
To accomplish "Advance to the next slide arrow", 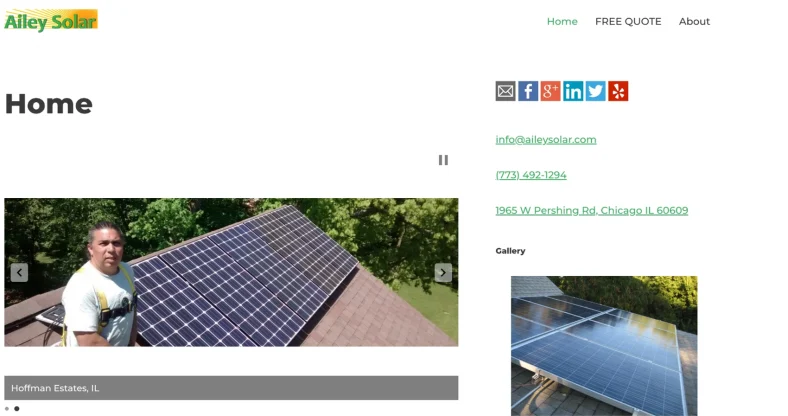I will [443, 273].
